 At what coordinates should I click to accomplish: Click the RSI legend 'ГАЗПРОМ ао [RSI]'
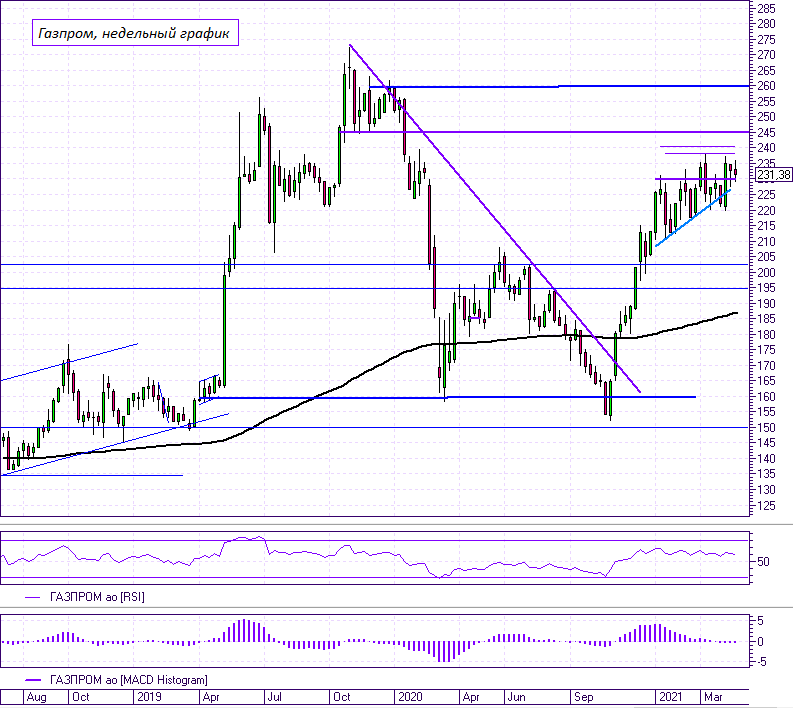click(x=97, y=597)
